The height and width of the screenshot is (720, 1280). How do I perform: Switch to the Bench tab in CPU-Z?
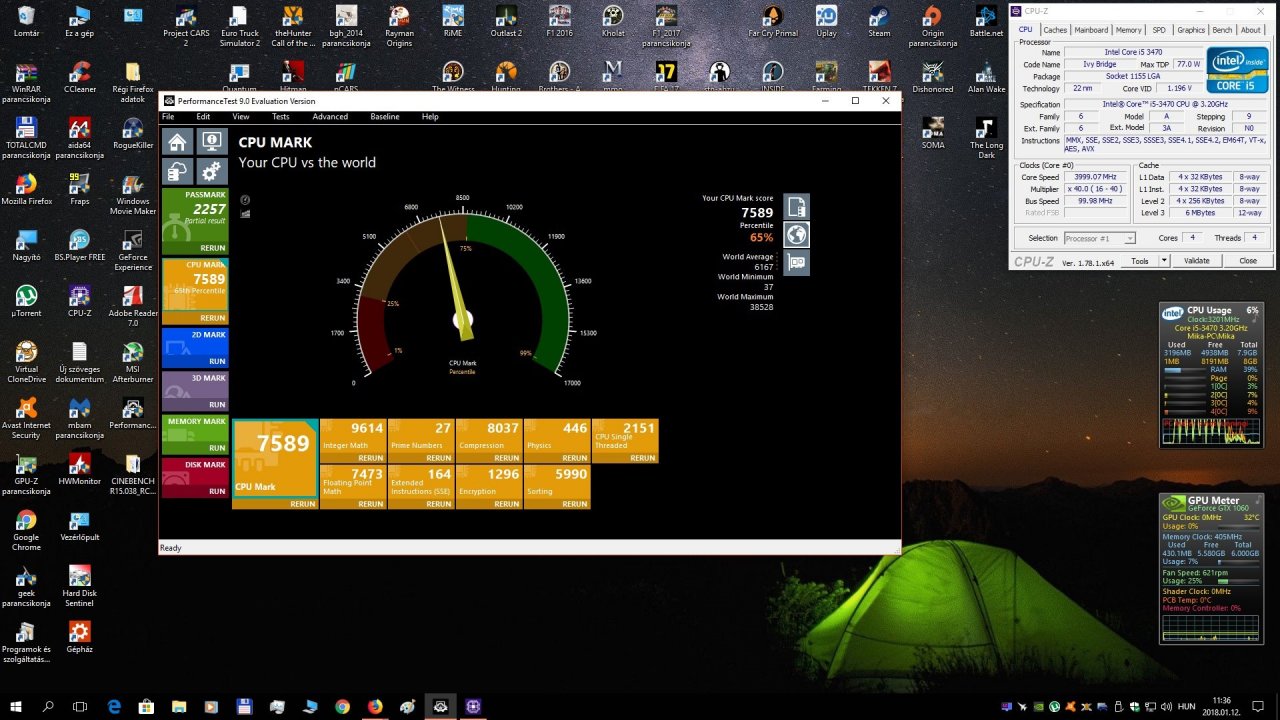click(1222, 30)
